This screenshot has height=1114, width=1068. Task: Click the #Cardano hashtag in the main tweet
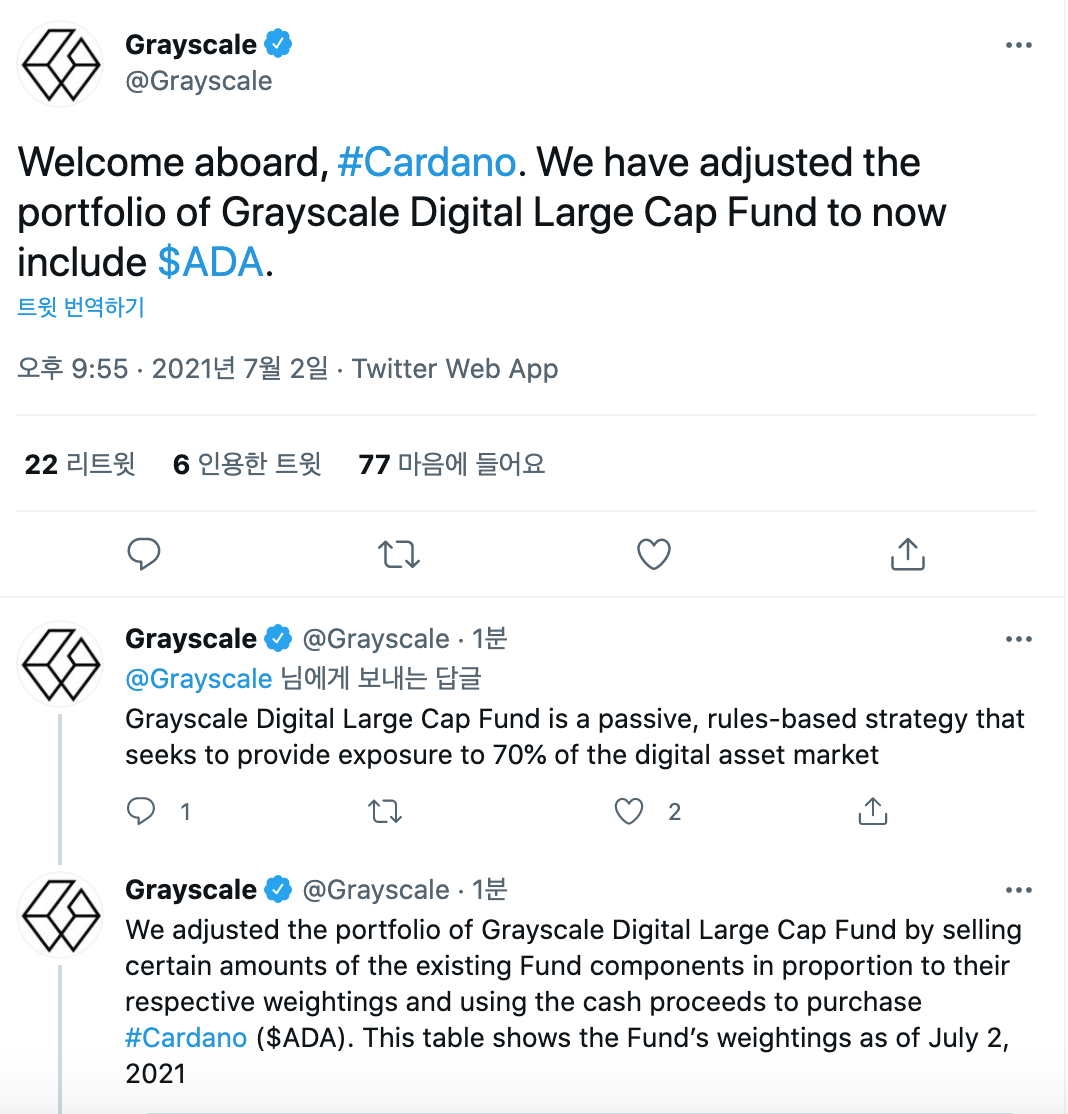[x=426, y=162]
